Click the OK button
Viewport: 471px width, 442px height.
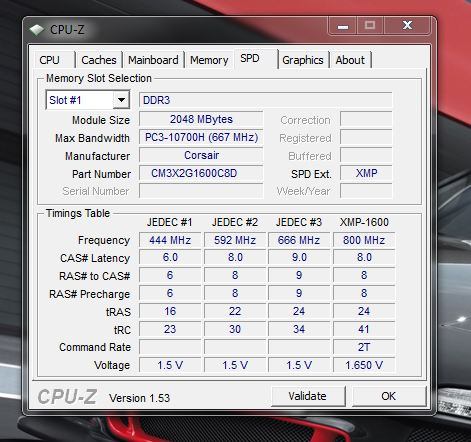389,396
